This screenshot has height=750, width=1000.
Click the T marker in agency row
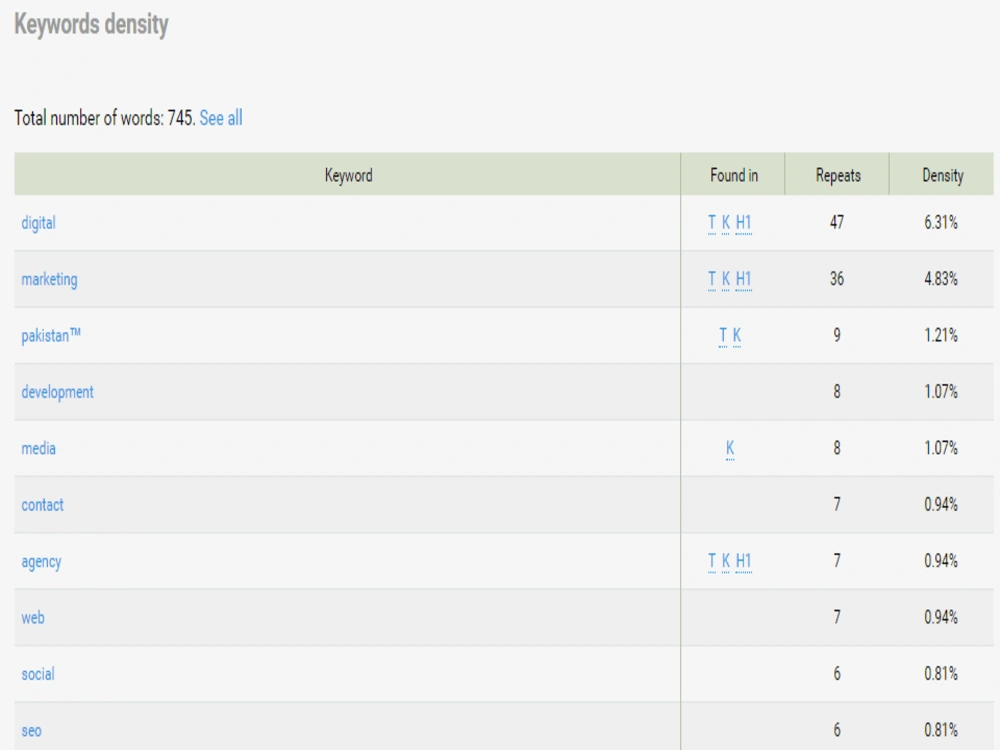712,561
